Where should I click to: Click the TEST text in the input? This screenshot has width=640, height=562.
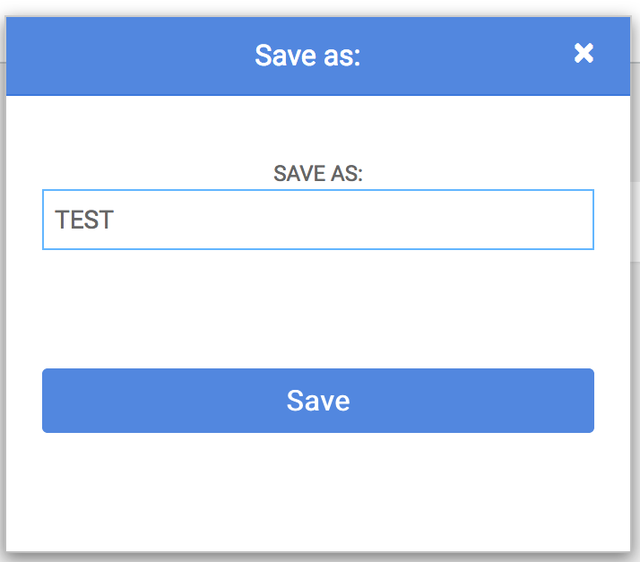coord(84,220)
